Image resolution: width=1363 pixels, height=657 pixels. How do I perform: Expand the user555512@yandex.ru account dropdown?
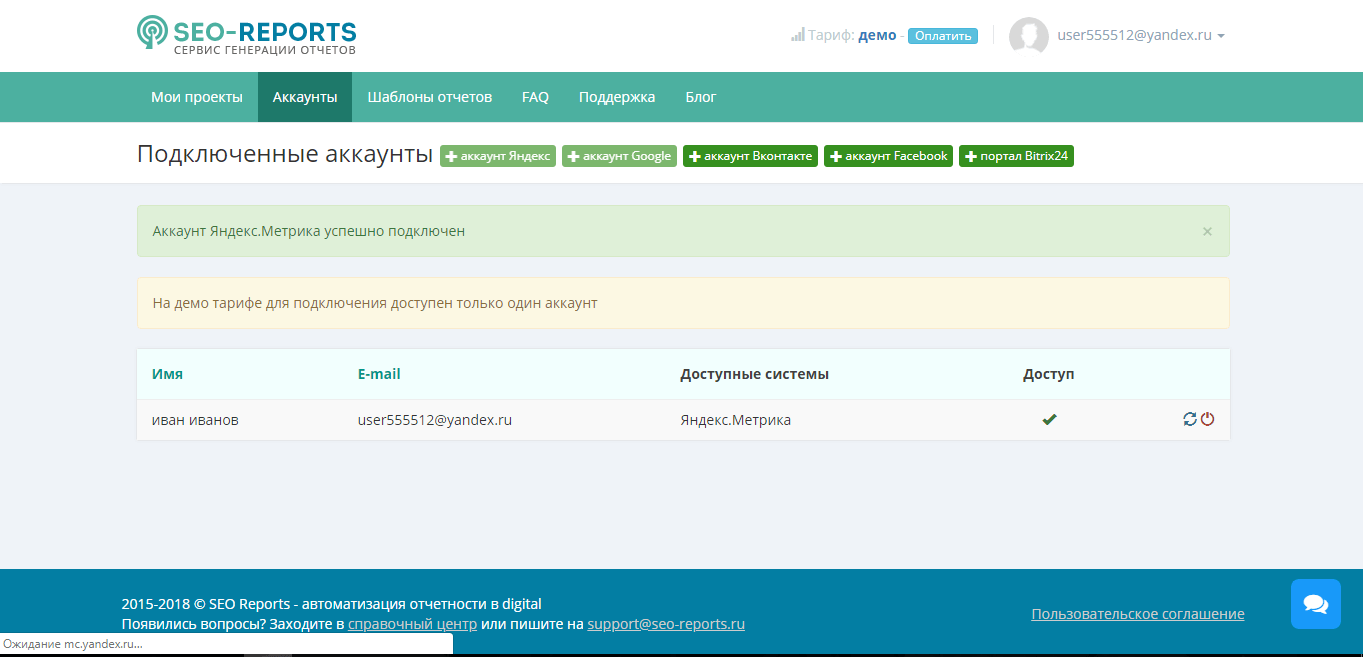pos(1141,35)
